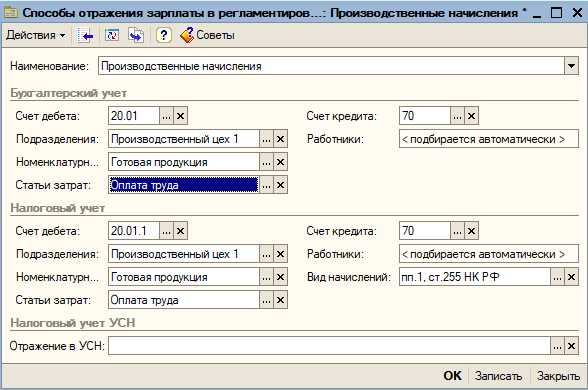Click the 20.01.1 tax debit account field
The height and width of the screenshot is (390, 588).
134,231
